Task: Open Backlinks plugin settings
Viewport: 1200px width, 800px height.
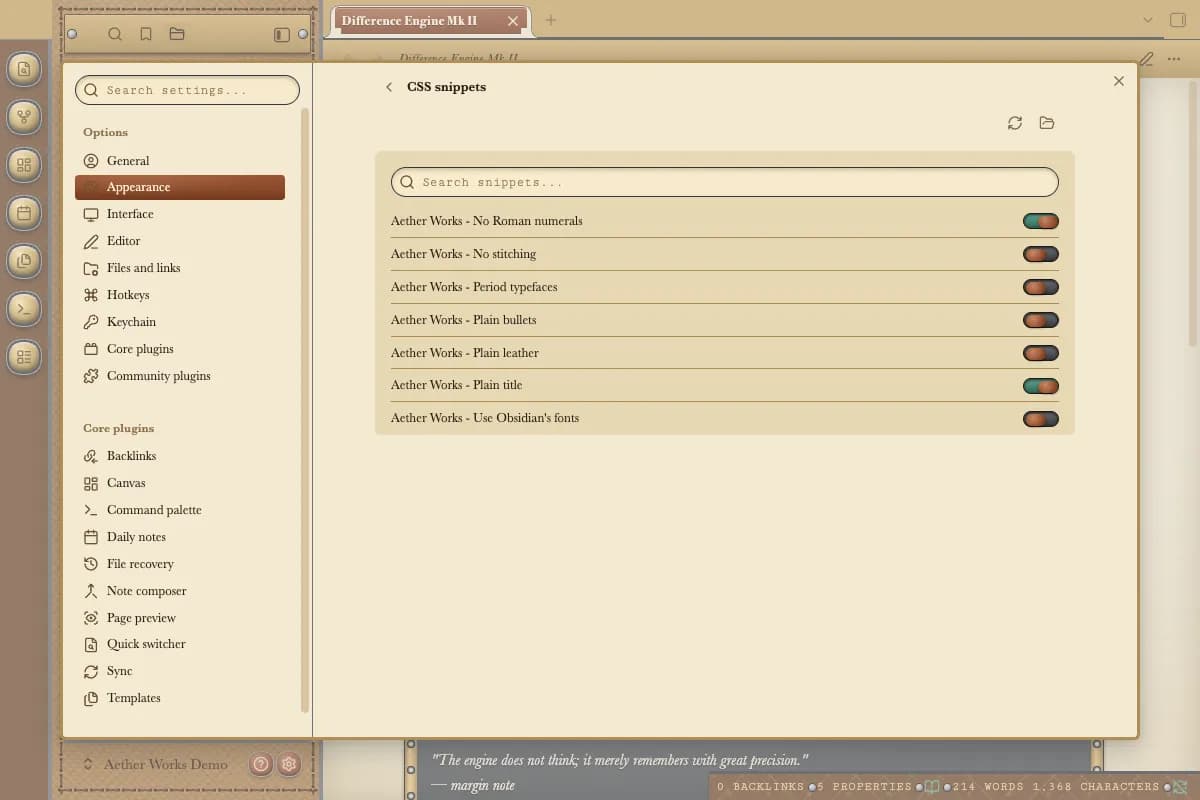Action: tap(180, 456)
